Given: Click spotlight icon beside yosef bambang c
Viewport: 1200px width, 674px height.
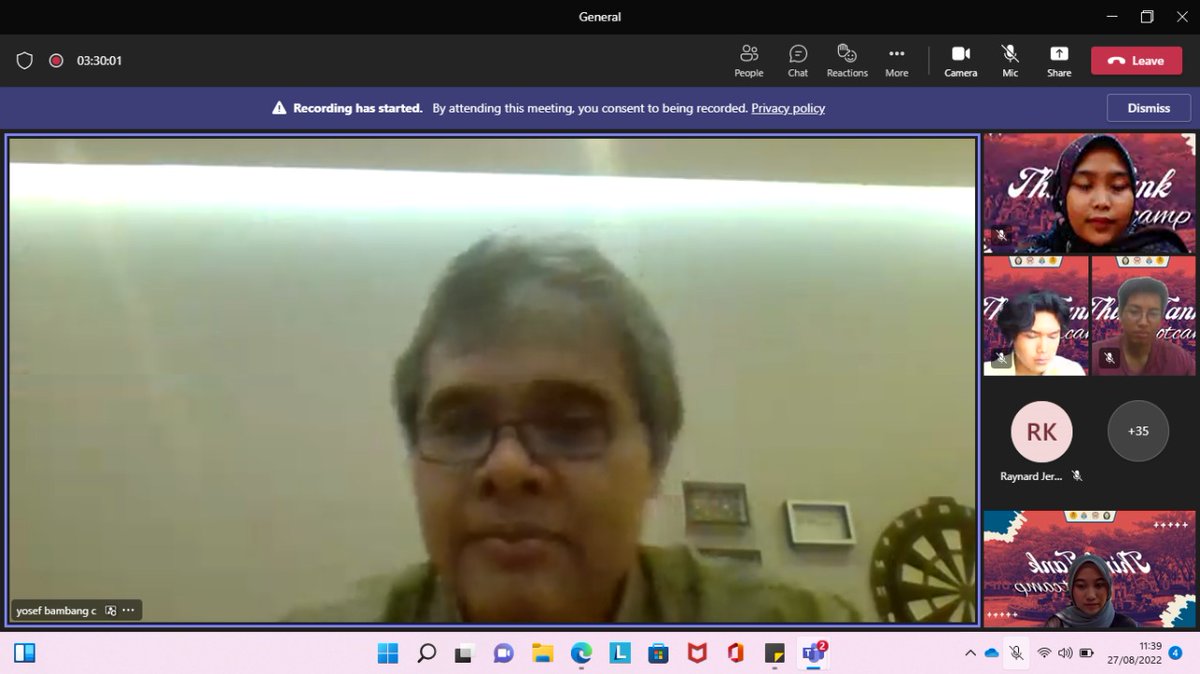Looking at the screenshot, I should 110,610.
